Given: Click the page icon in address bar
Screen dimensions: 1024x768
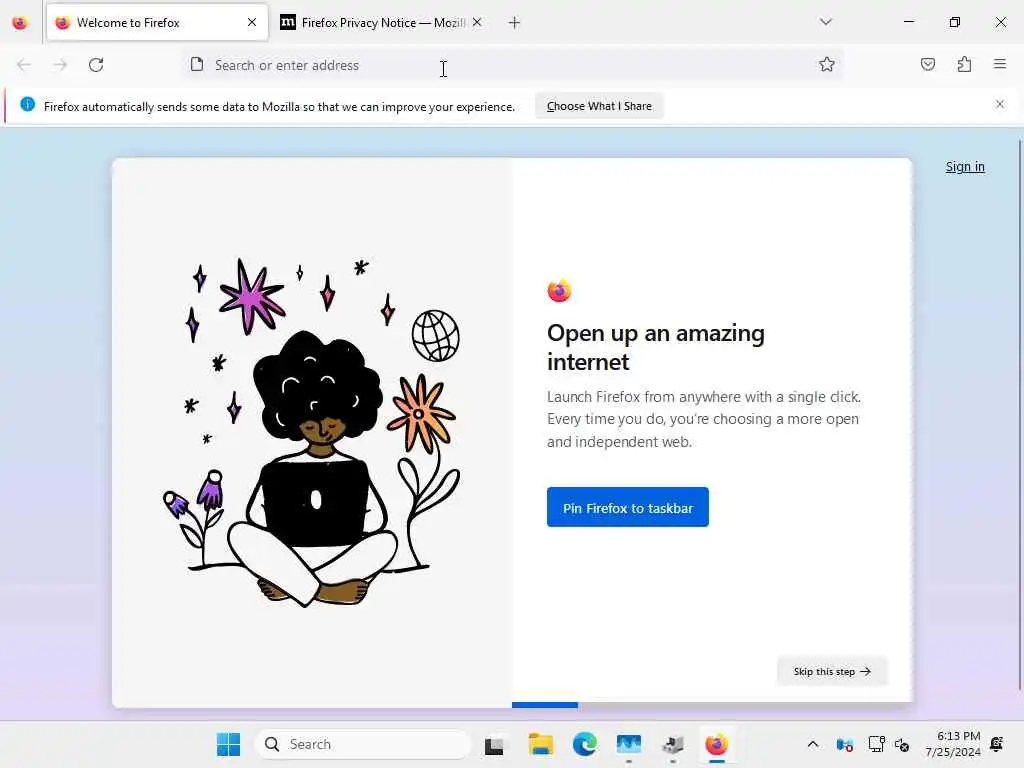Looking at the screenshot, I should click(x=197, y=65).
